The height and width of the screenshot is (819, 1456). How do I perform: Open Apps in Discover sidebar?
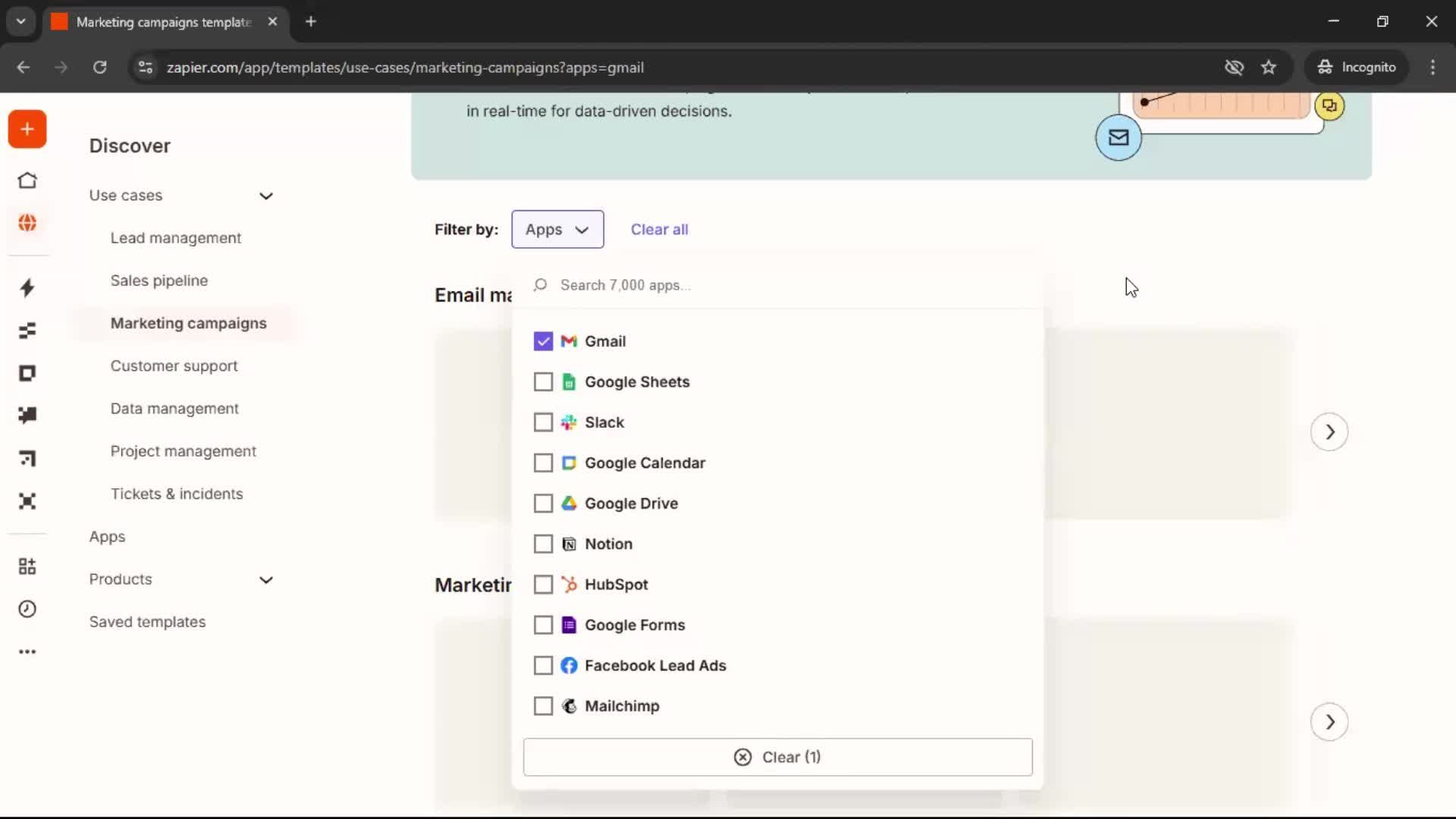107,537
